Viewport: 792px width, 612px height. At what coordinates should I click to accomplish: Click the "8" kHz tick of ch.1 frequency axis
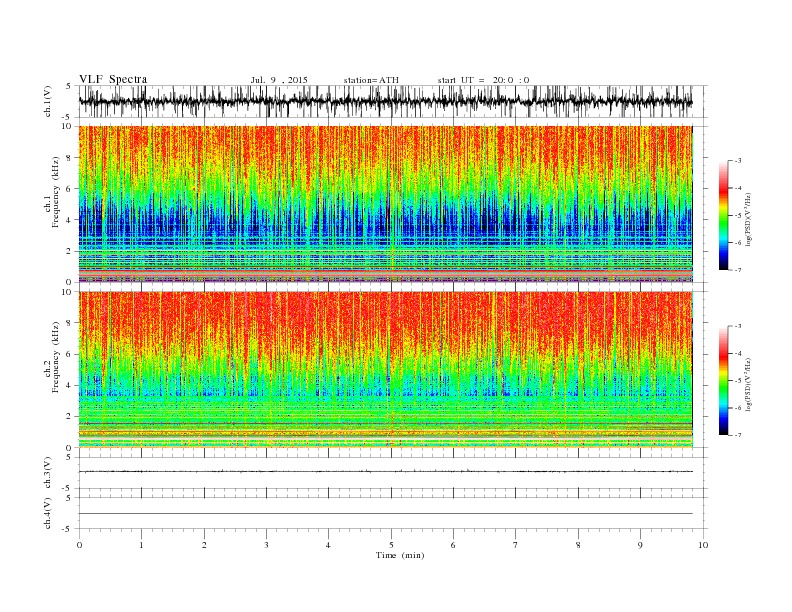click(69, 158)
